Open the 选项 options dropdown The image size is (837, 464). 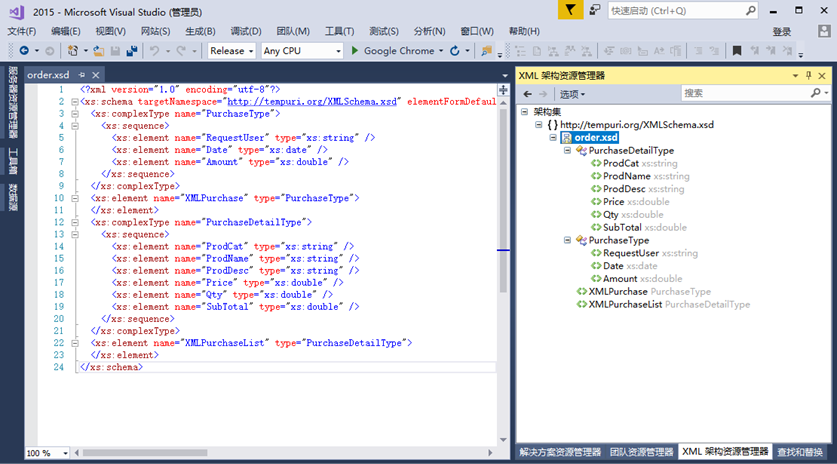(x=572, y=94)
